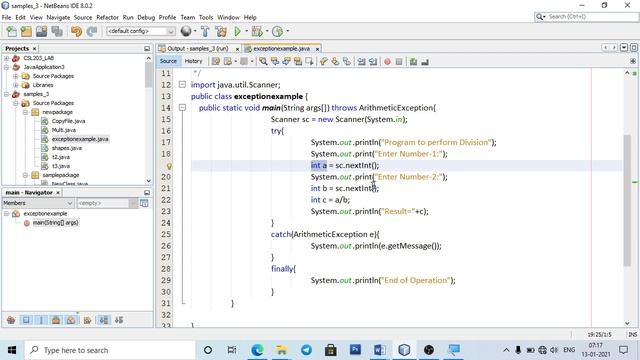Open the File menu
The width and height of the screenshot is (640, 360).
point(7,18)
